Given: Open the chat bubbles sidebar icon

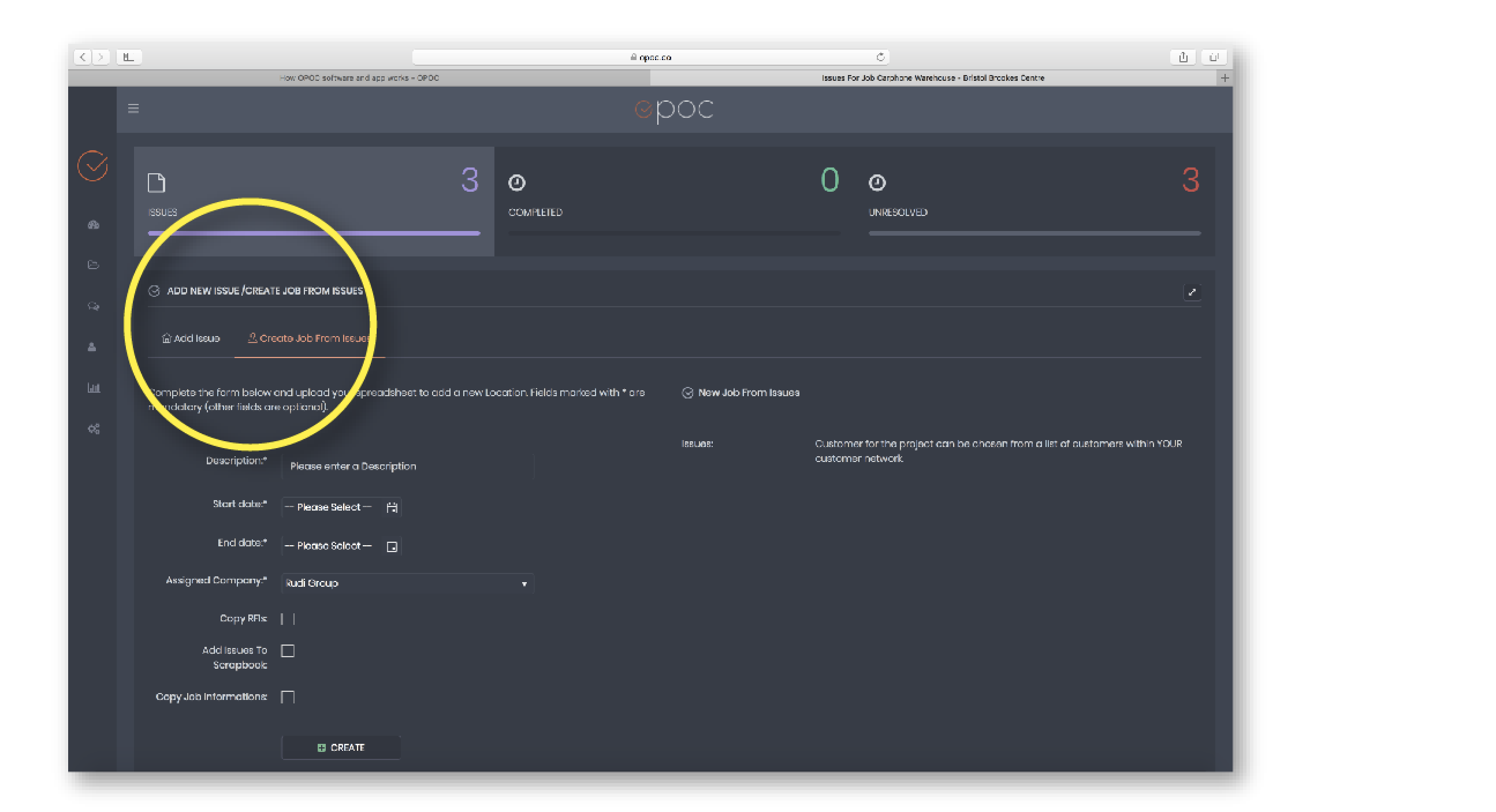Looking at the screenshot, I should pyautogui.click(x=94, y=306).
